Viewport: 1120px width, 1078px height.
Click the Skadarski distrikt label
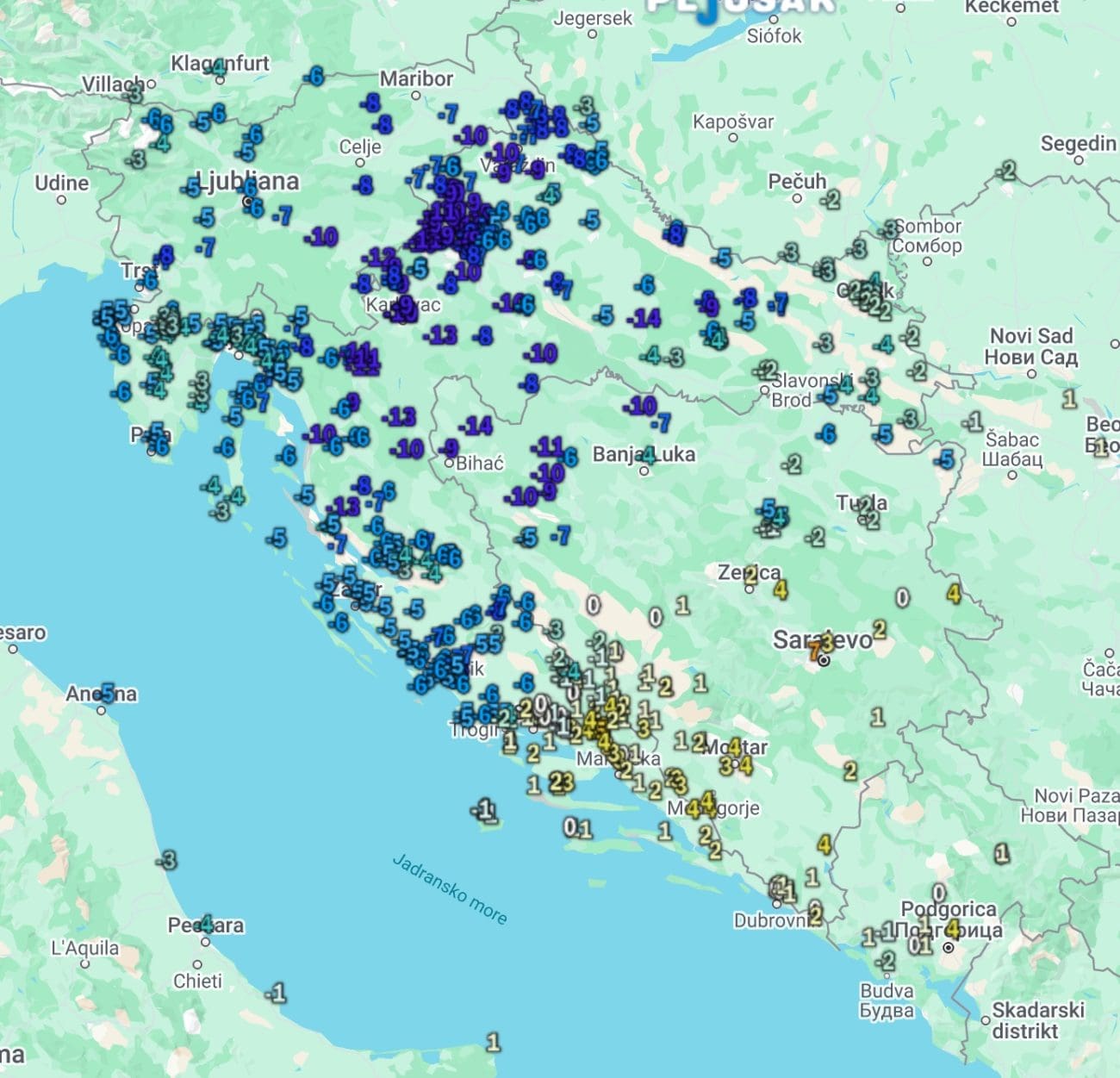coord(1036,1019)
